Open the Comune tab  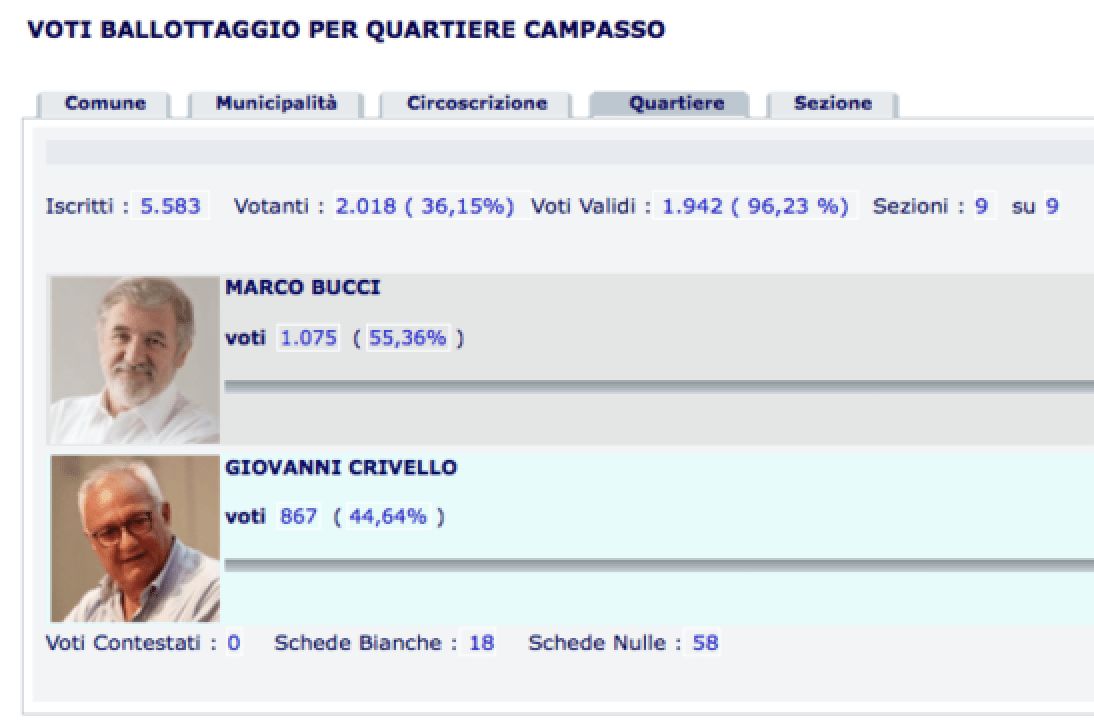click(105, 104)
